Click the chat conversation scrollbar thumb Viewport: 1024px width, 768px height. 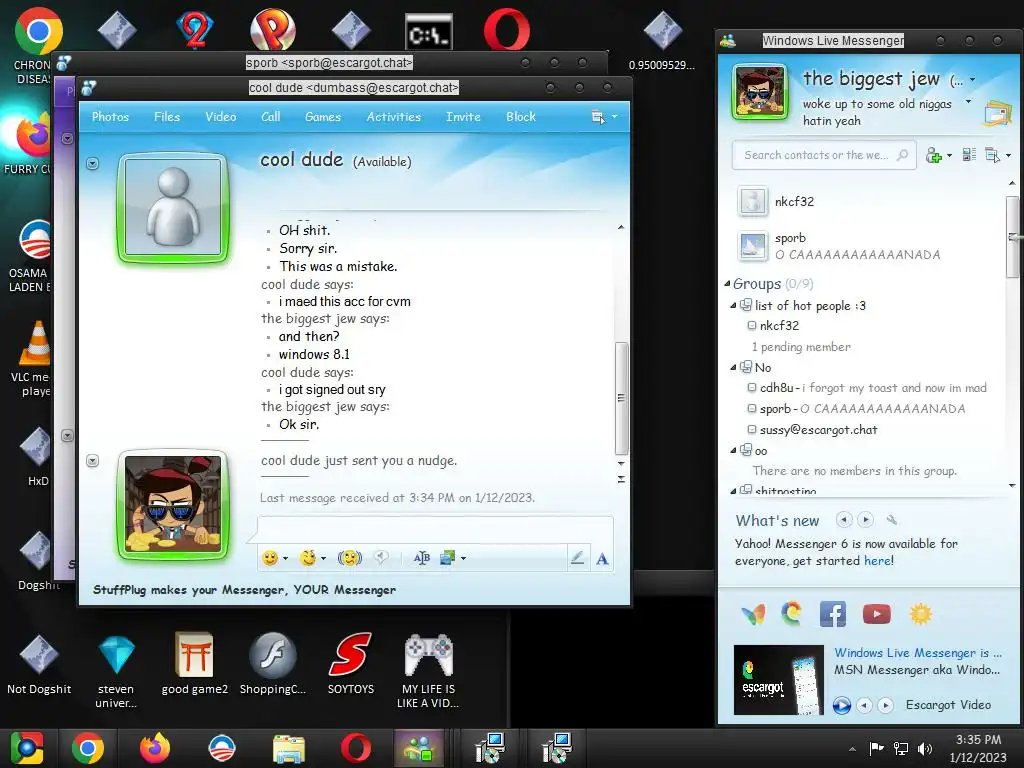point(621,398)
